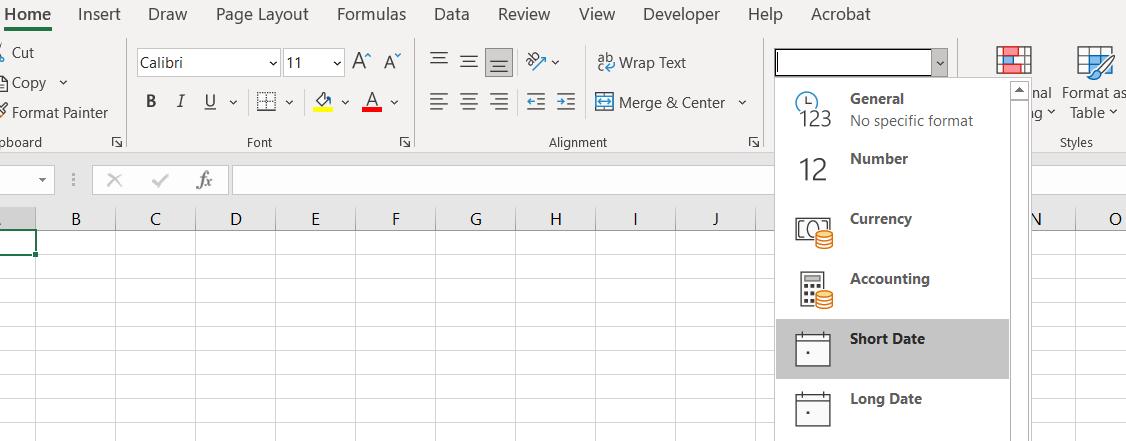Screen dimensions: 1126x441
Task: Toggle Bold formatting
Action: [x=151, y=102]
